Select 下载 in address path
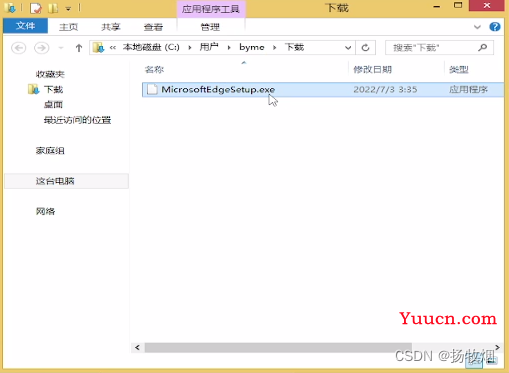Image resolution: width=509 pixels, height=373 pixels. click(x=294, y=47)
